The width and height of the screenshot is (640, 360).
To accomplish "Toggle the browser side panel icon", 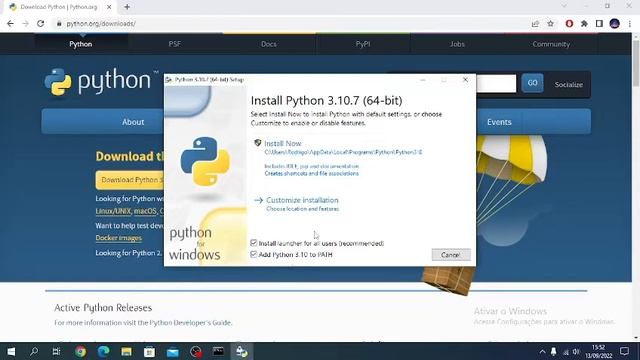I will 599,24.
